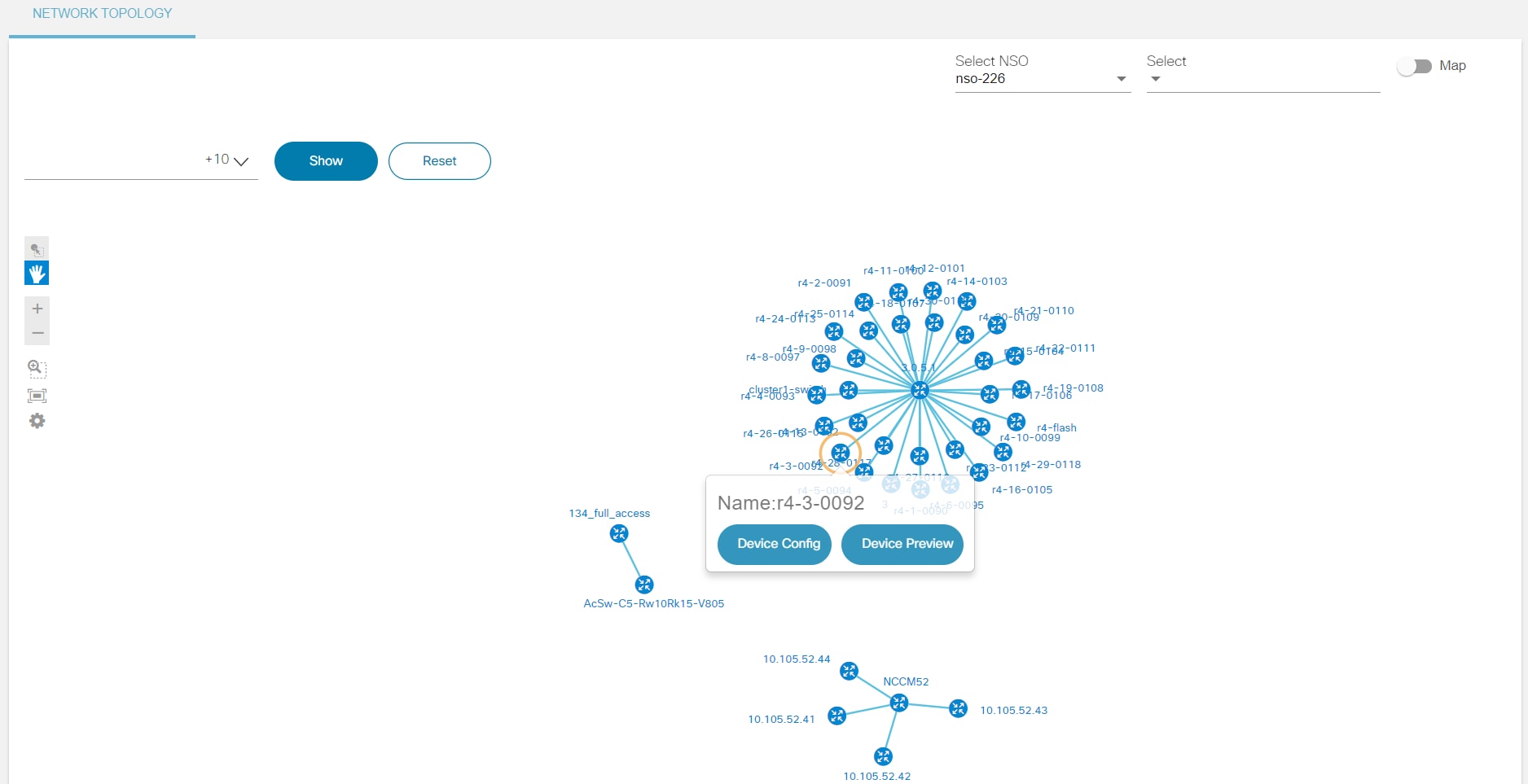
Task: Select the r4-8-0097 router node
Action: tap(821, 363)
